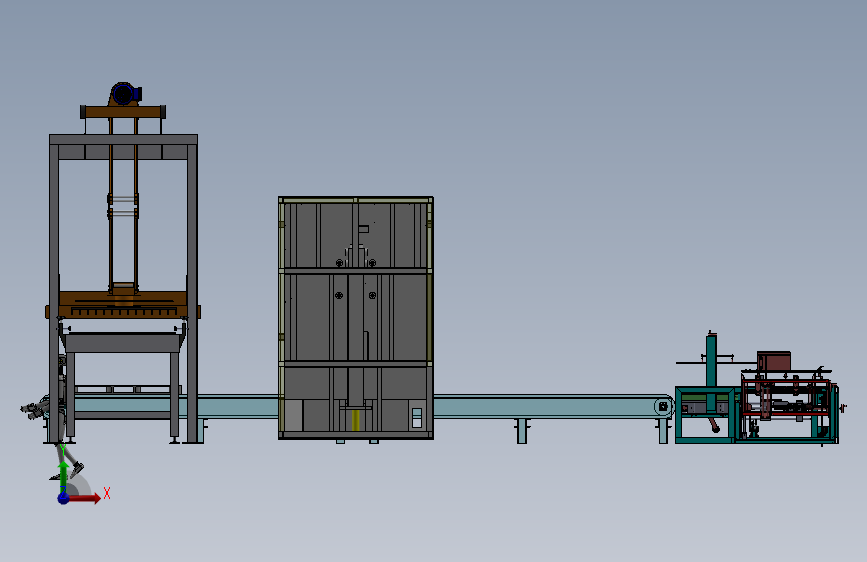Select the dark red box on right machine
The image size is (867, 562).
(774, 361)
